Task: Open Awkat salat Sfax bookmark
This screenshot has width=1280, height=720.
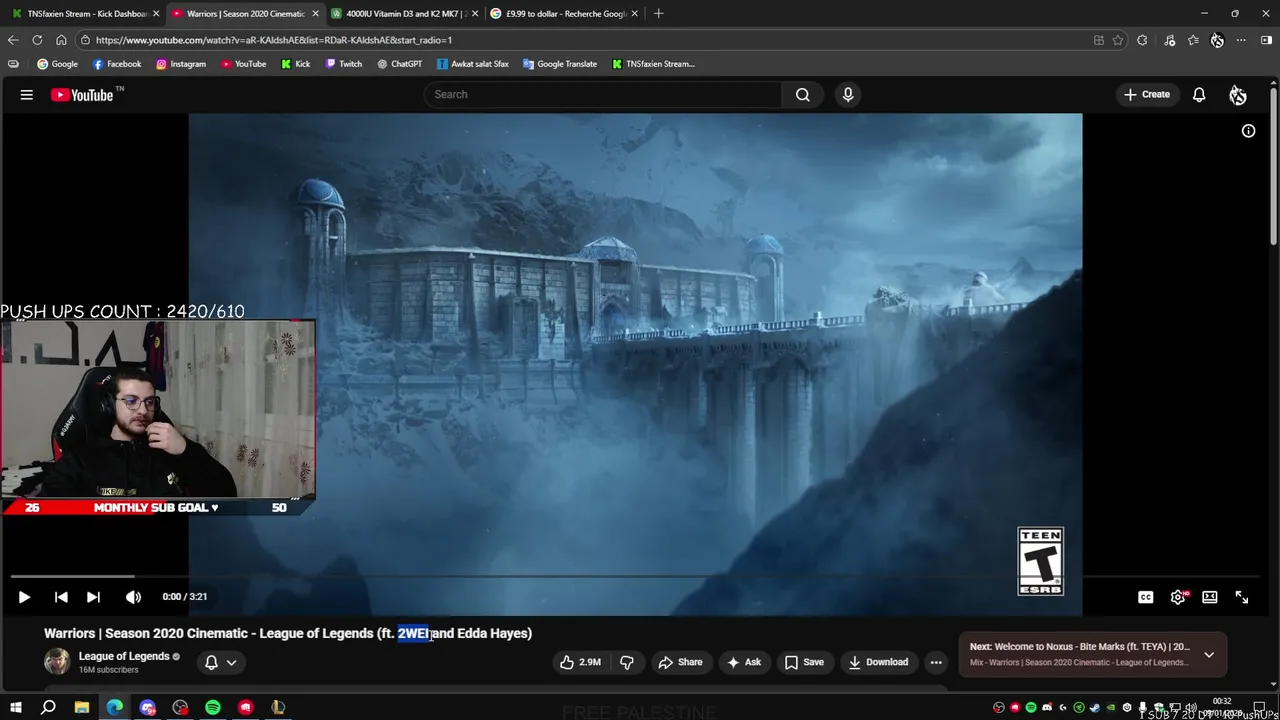Action: tap(472, 64)
